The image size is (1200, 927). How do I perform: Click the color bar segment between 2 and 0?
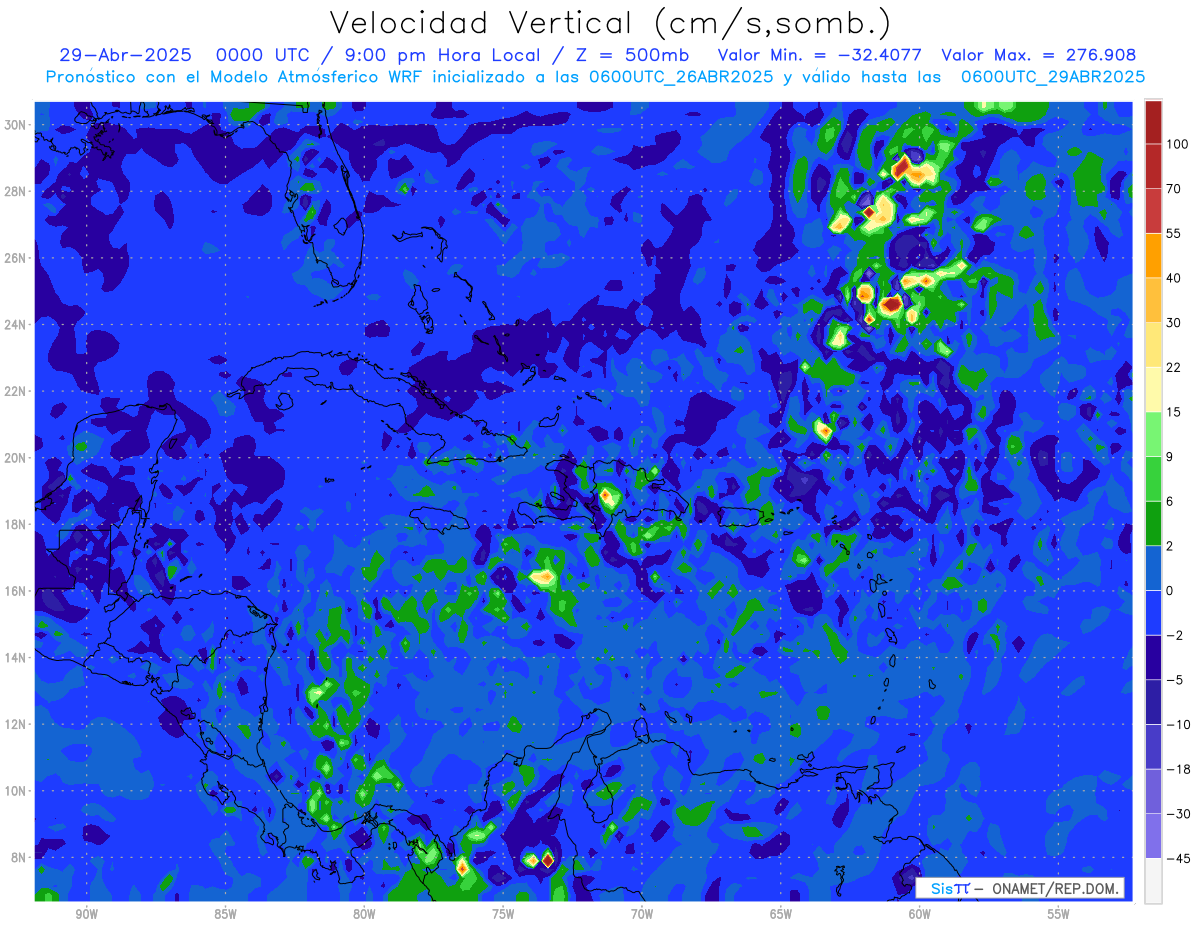coord(1153,567)
